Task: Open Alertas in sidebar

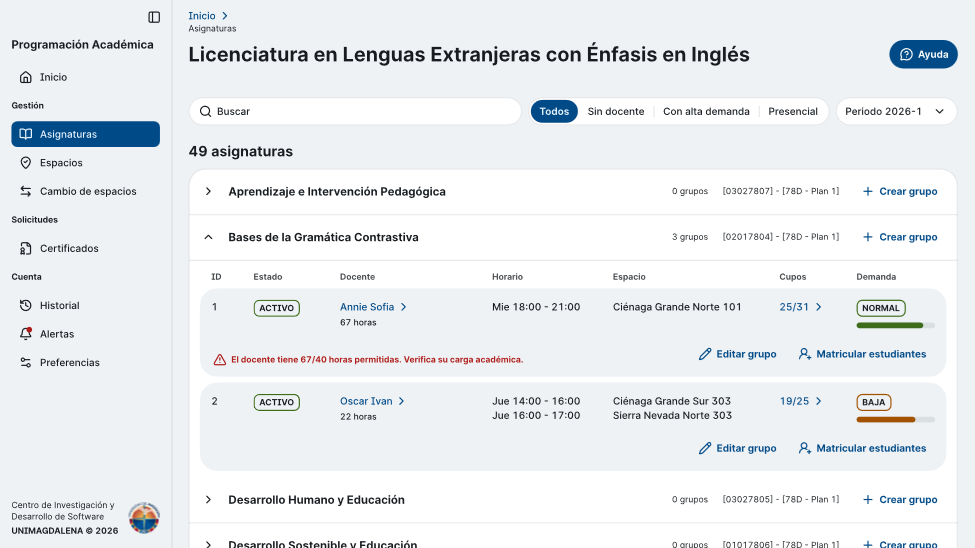Action: tap(85, 334)
